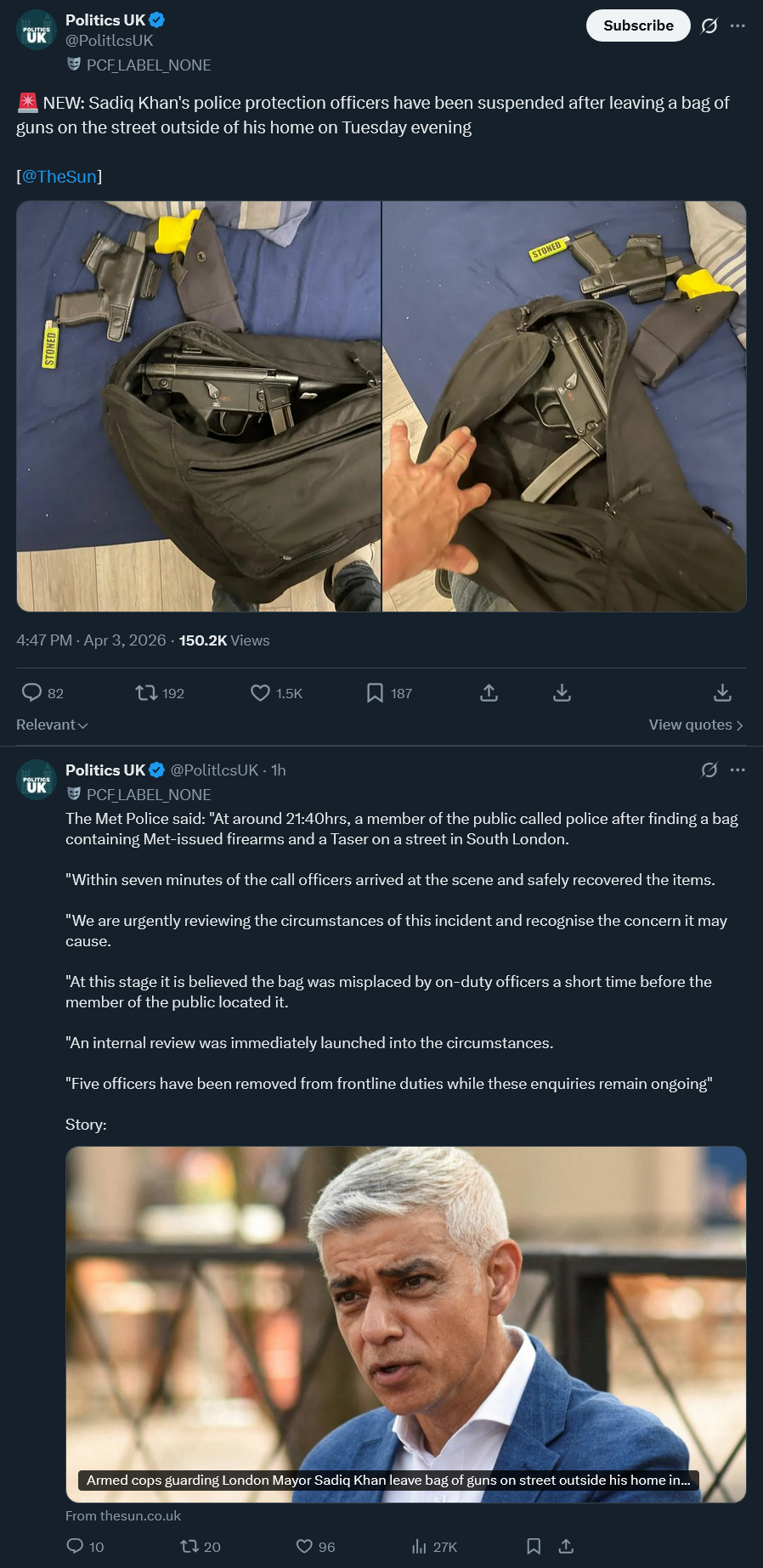Bookmark the main post with 187 bookmarks
Screen dimensions: 763x1568
(x=375, y=693)
